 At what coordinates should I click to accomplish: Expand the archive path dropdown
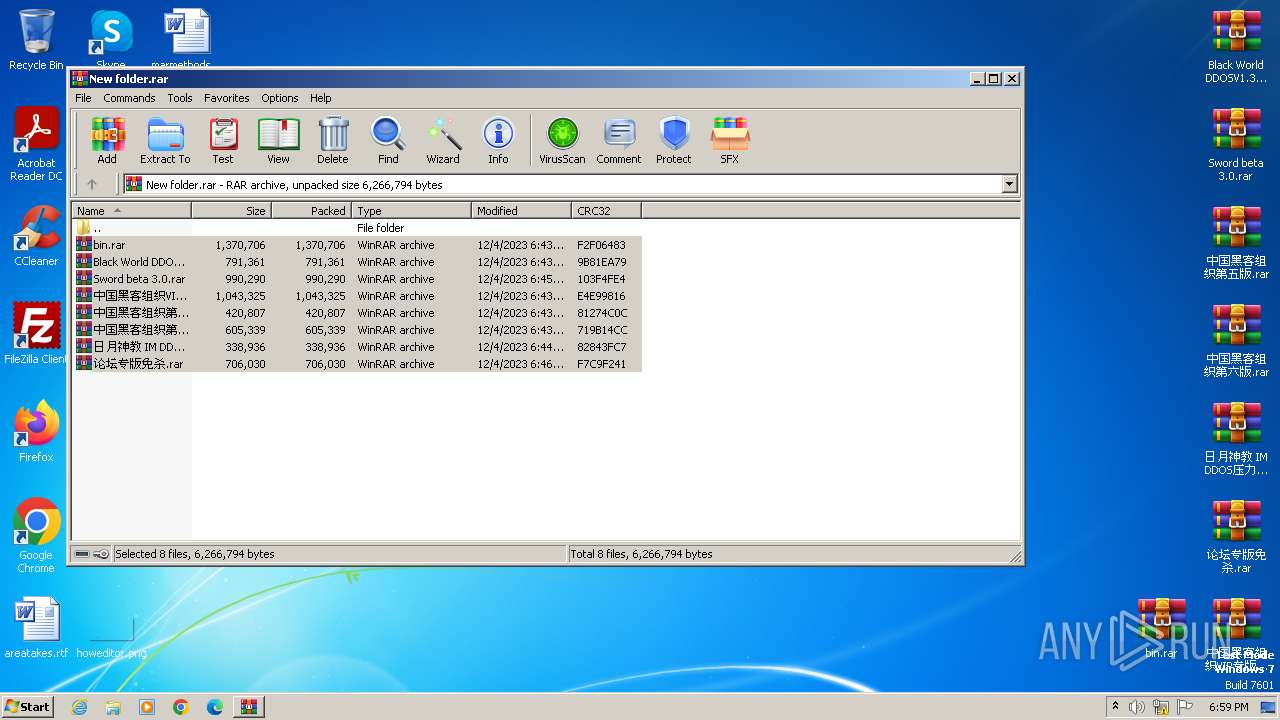[1009, 184]
